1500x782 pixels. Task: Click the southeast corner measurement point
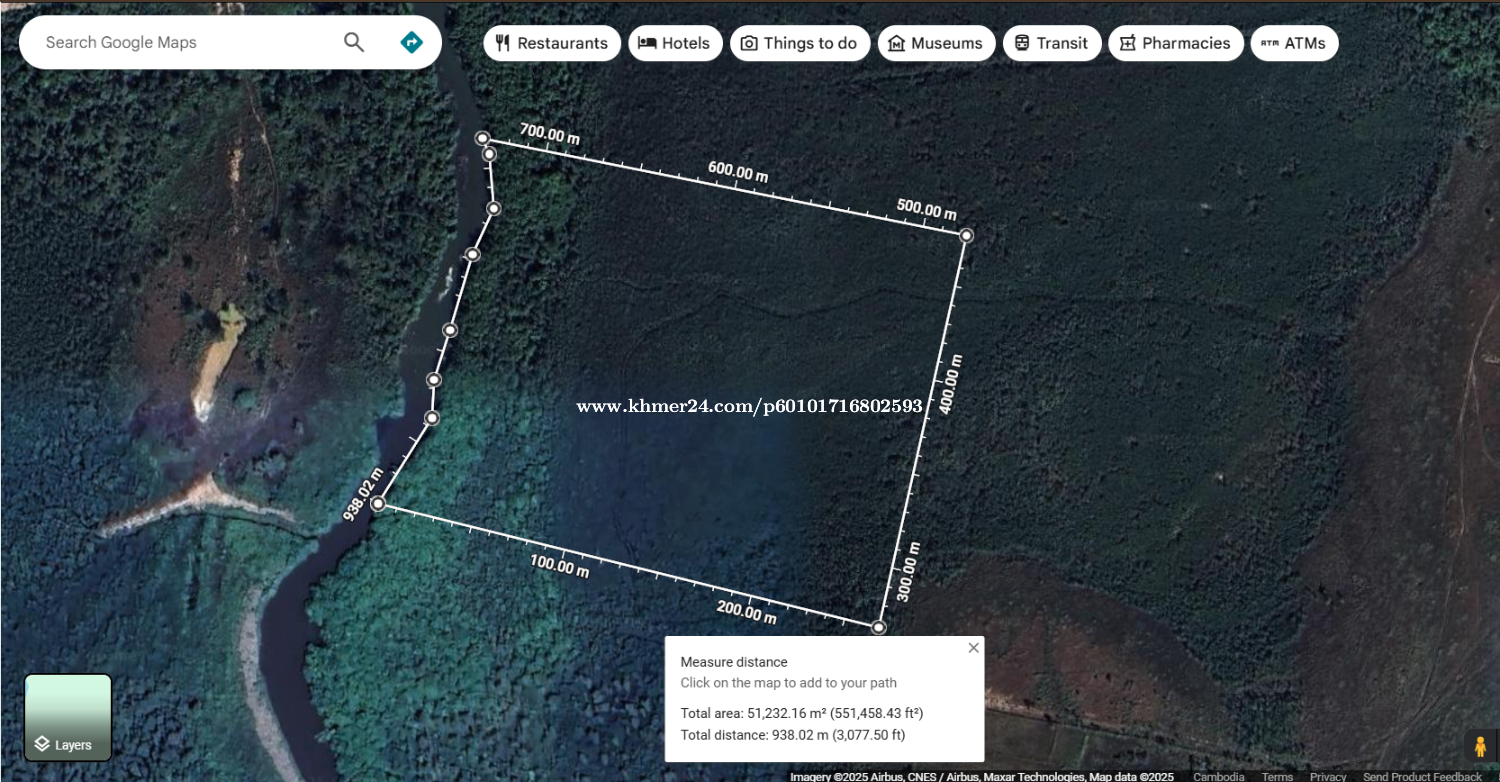(x=878, y=627)
